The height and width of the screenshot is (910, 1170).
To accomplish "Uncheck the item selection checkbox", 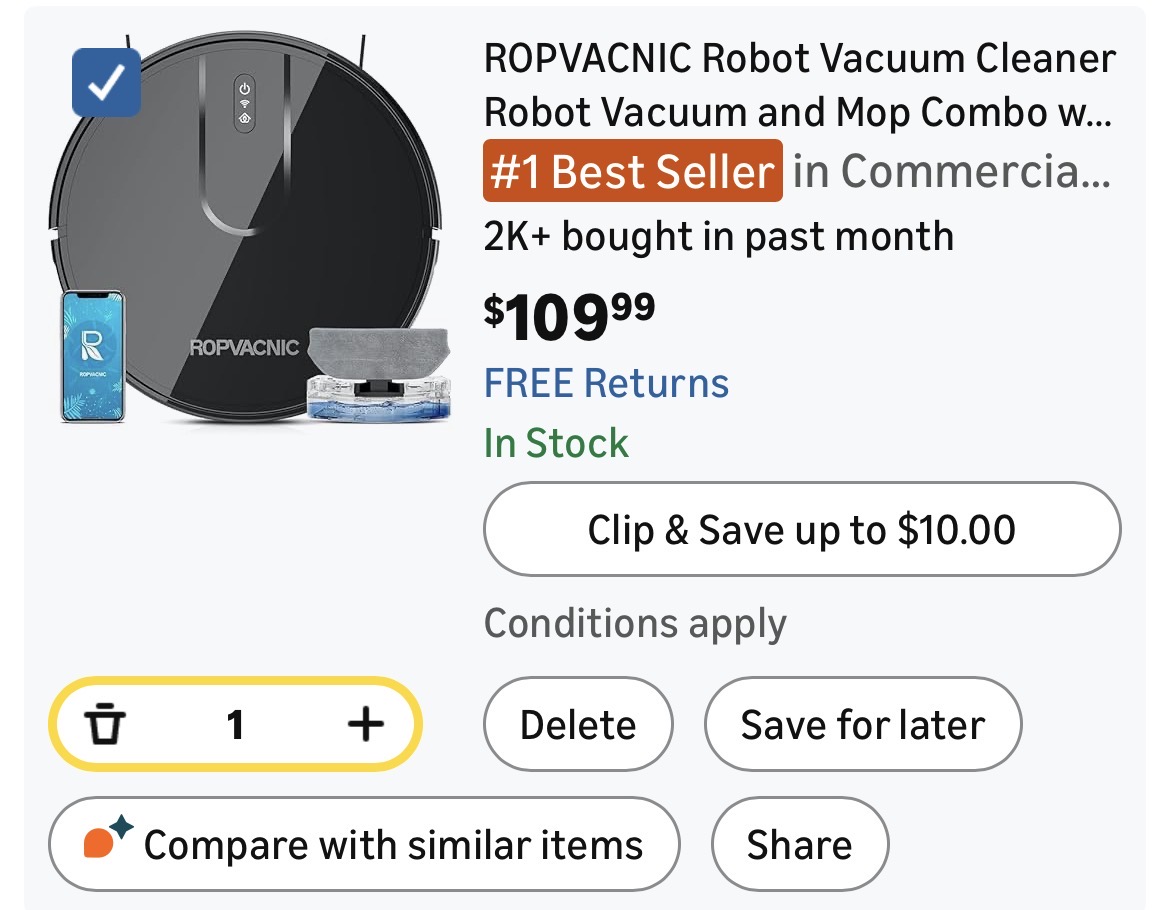I will coord(106,83).
